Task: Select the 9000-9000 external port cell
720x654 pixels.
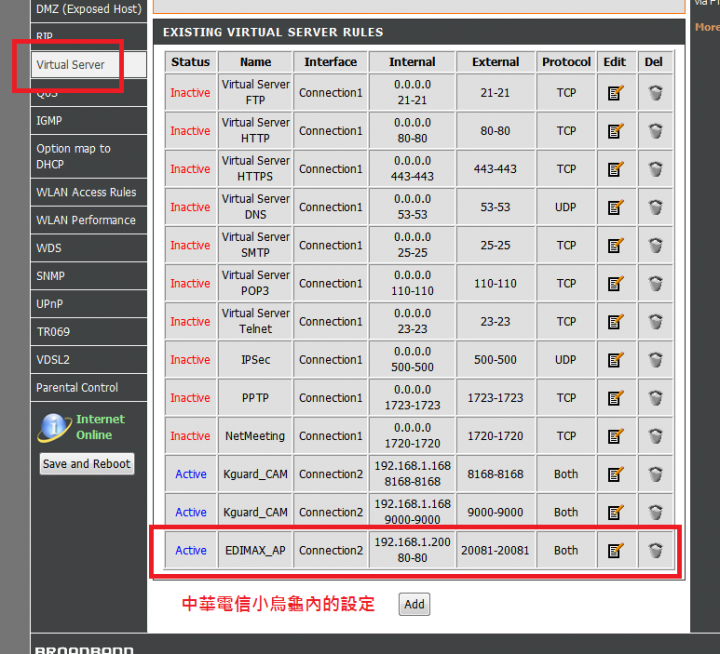Action: (495, 512)
